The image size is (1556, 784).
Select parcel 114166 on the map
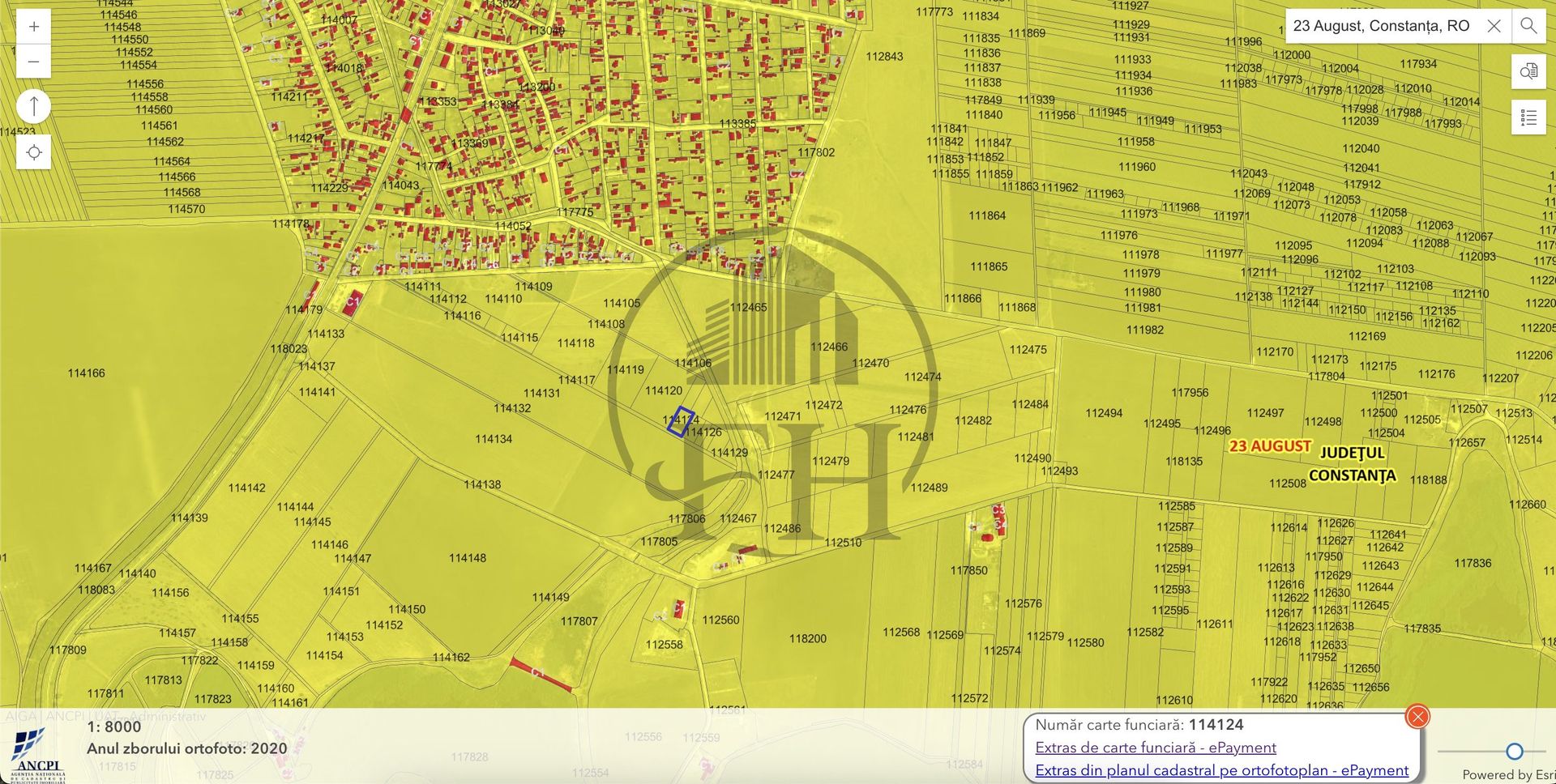tap(86, 373)
